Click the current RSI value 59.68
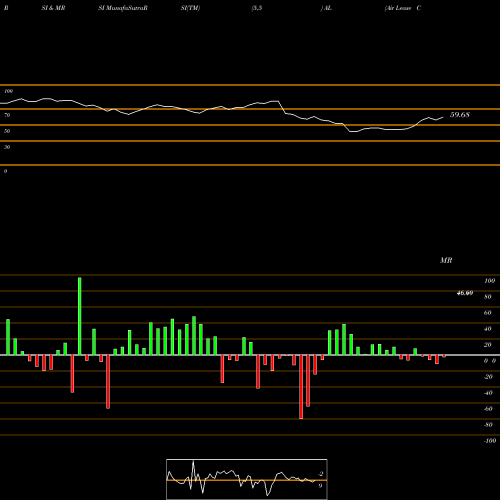500x500 pixels. click(x=460, y=115)
